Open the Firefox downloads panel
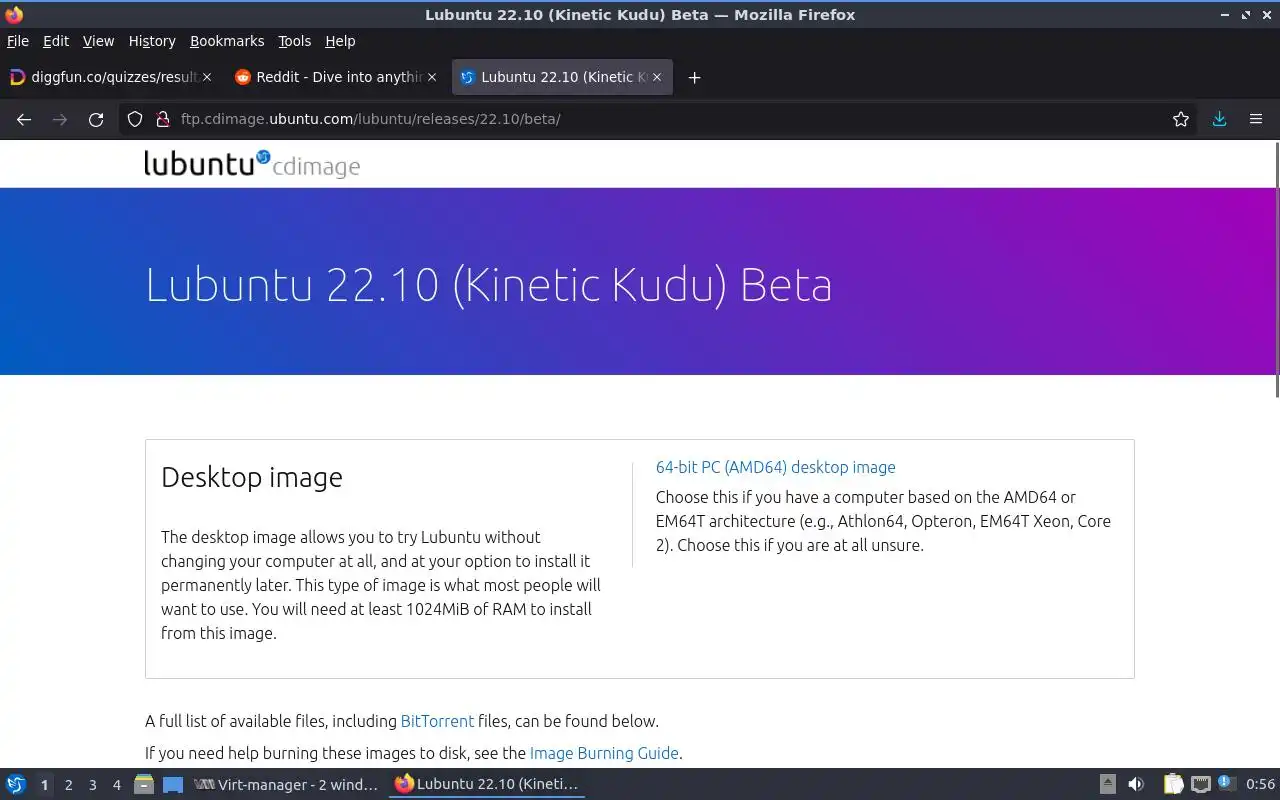 1219,119
